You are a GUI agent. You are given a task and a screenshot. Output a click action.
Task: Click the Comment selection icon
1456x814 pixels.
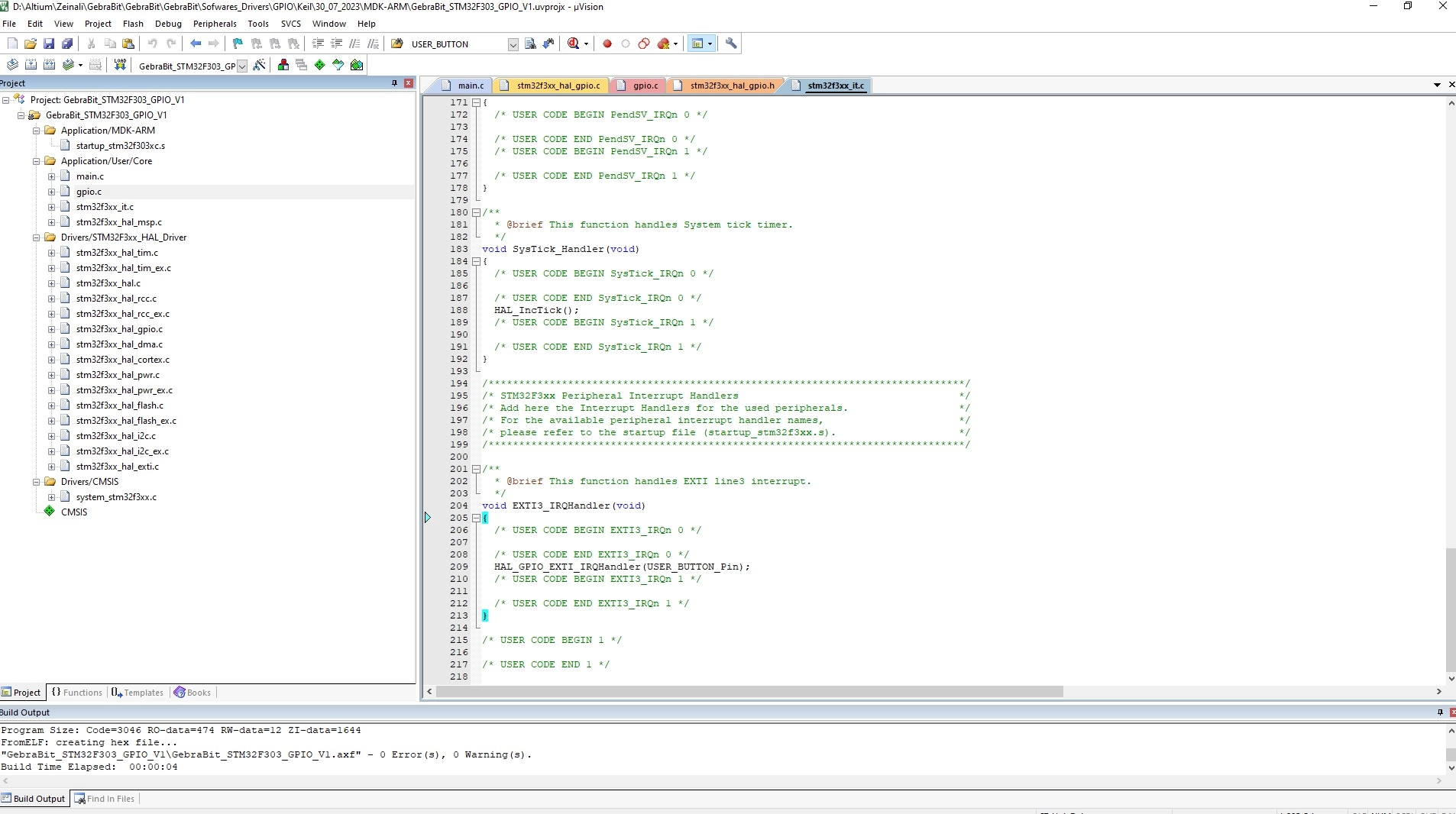[x=354, y=44]
